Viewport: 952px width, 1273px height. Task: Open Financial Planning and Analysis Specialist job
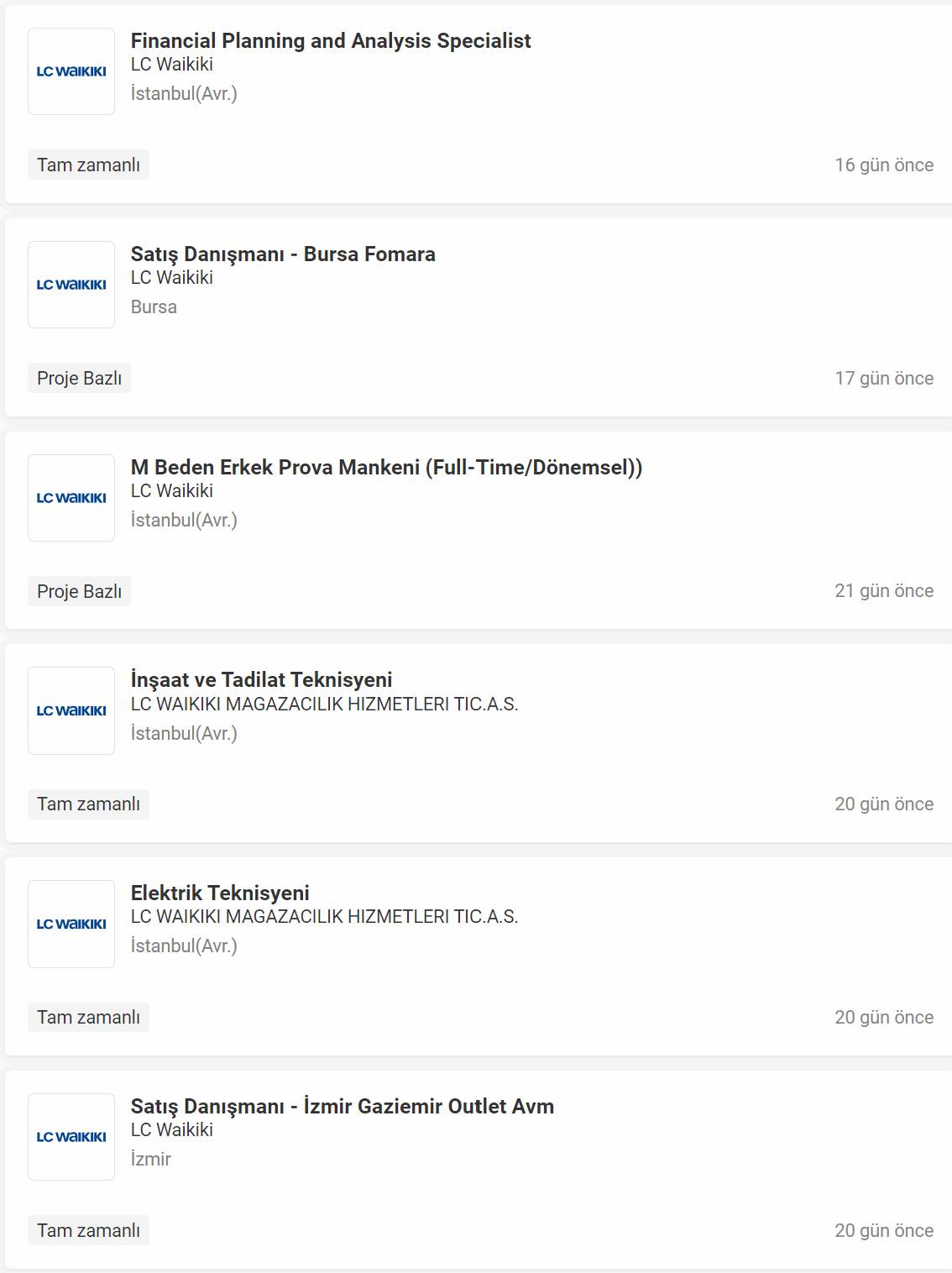(331, 41)
